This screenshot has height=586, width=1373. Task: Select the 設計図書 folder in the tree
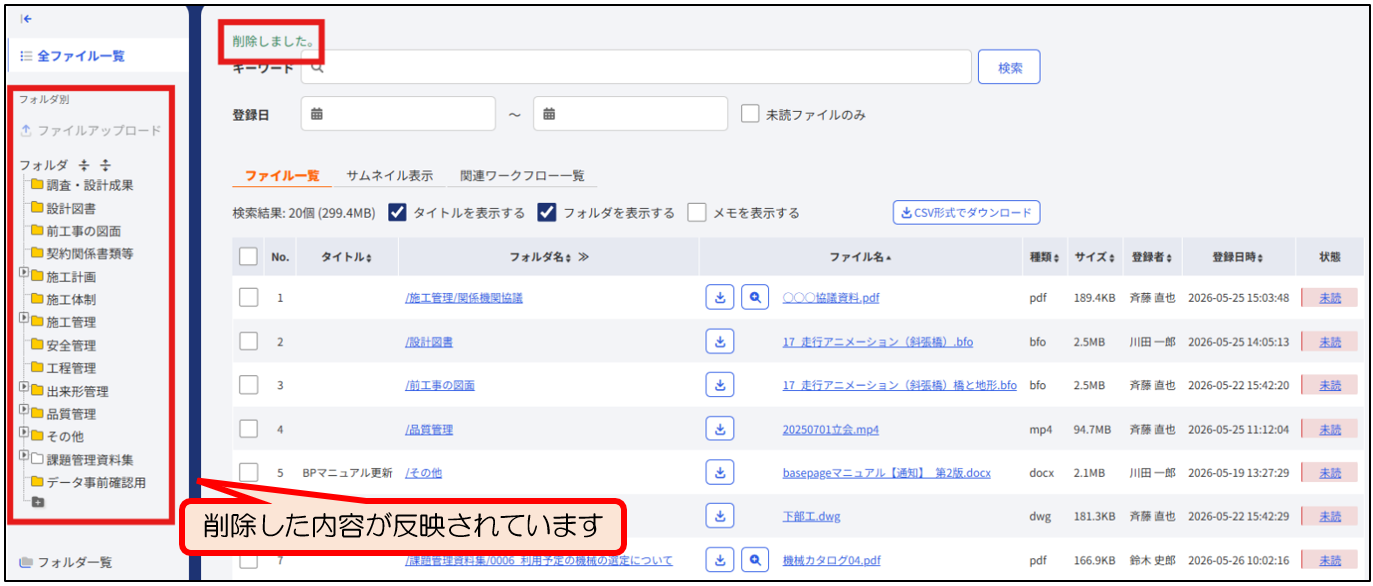(63, 208)
